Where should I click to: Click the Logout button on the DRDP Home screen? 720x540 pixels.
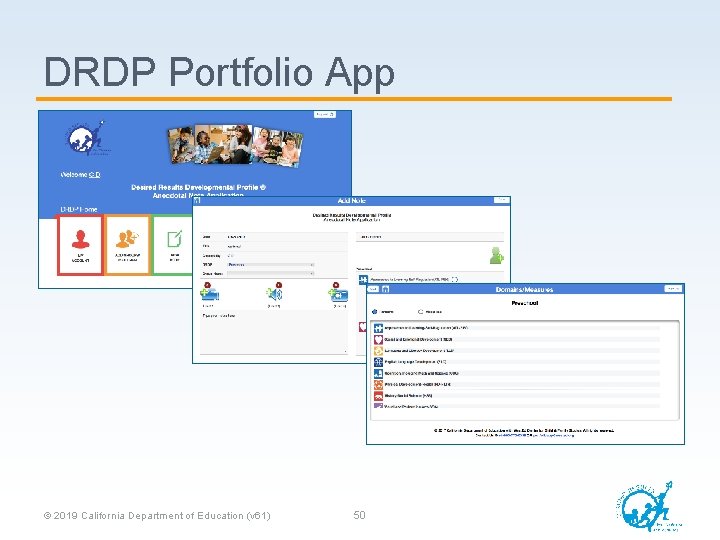[325, 114]
